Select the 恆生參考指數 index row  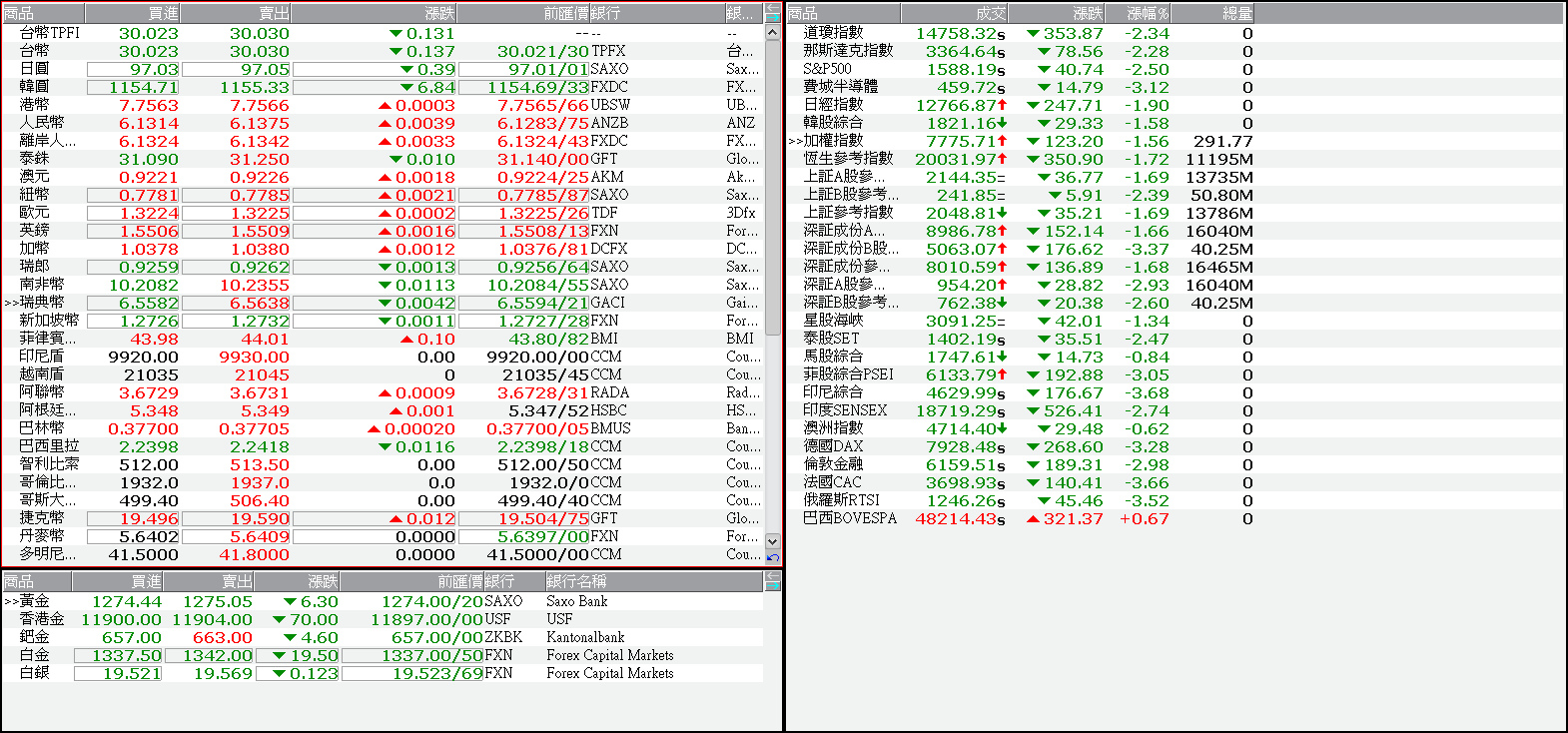[x=1176, y=159]
